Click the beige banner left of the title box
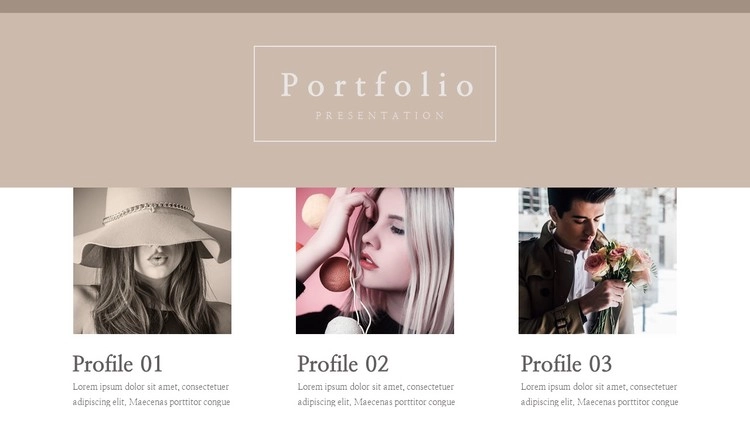Screen dimensions: 750x422 point(125,95)
